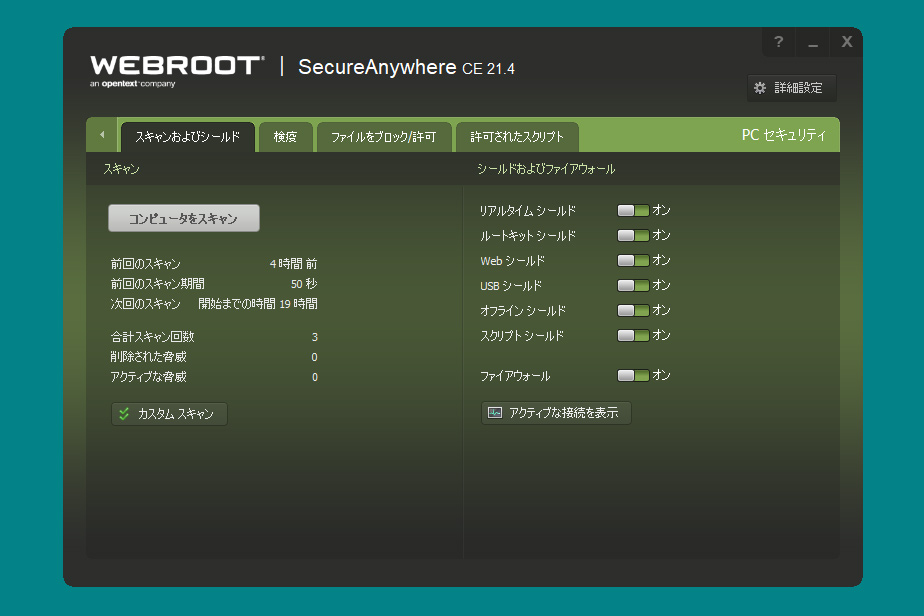924x616 pixels.
Task: Go to the 許可されたスクリプト tab
Action: 517,137
